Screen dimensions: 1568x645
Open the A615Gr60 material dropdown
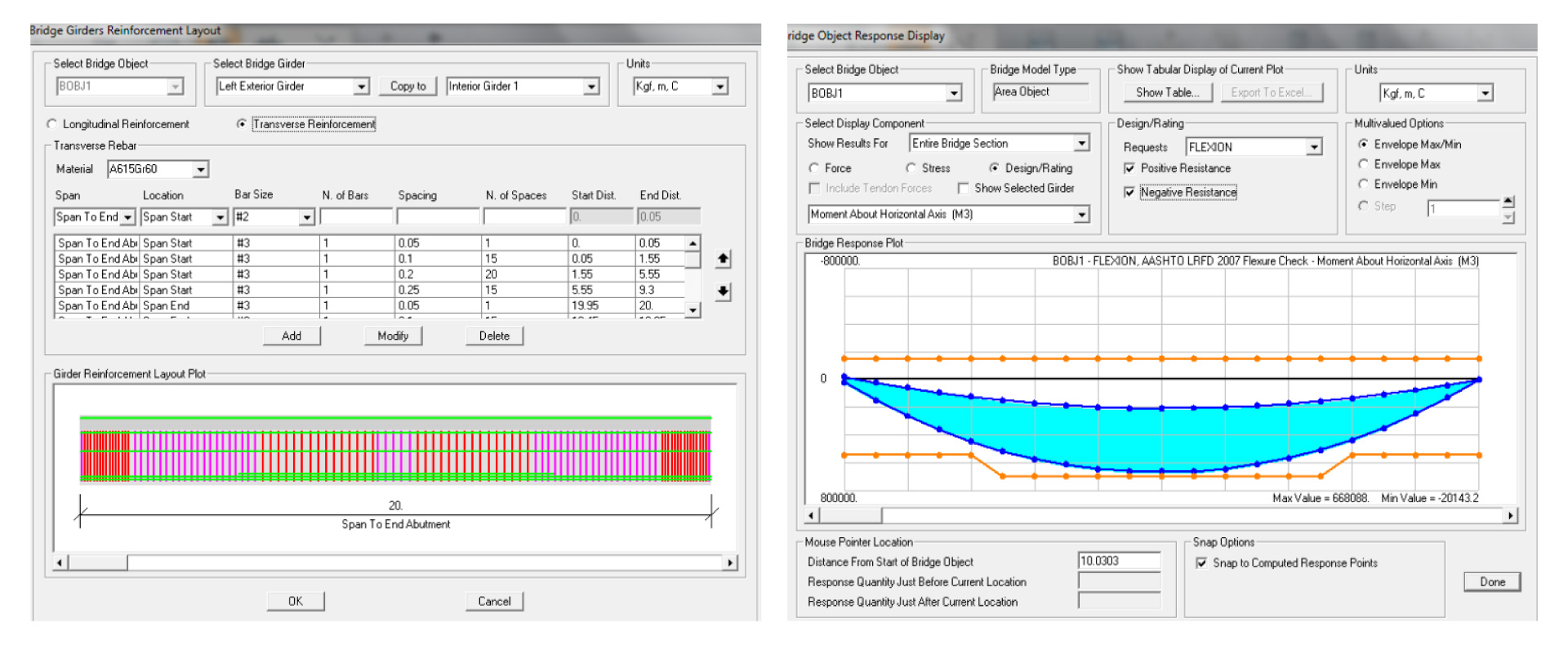pos(201,169)
